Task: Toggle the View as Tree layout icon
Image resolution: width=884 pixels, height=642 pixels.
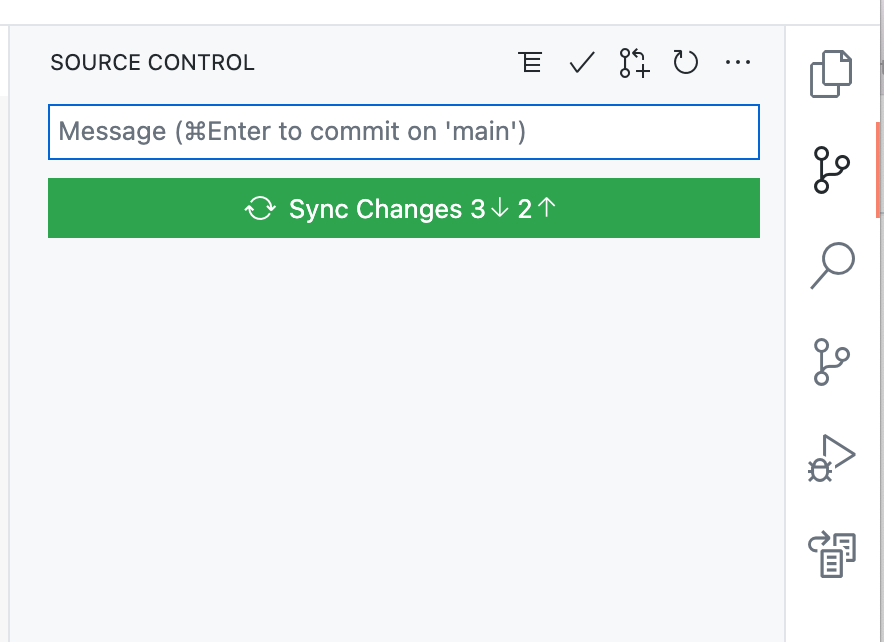Action: (x=530, y=62)
